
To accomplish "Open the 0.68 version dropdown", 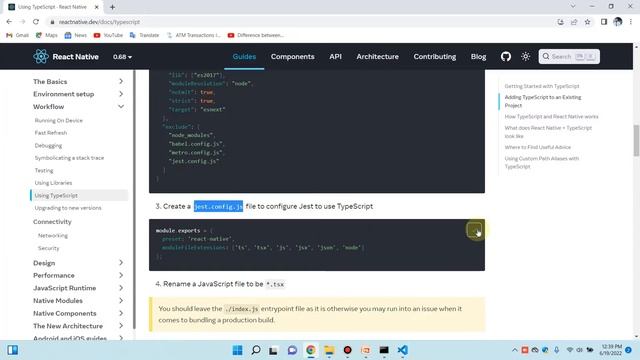I will pyautogui.click(x=122, y=57).
